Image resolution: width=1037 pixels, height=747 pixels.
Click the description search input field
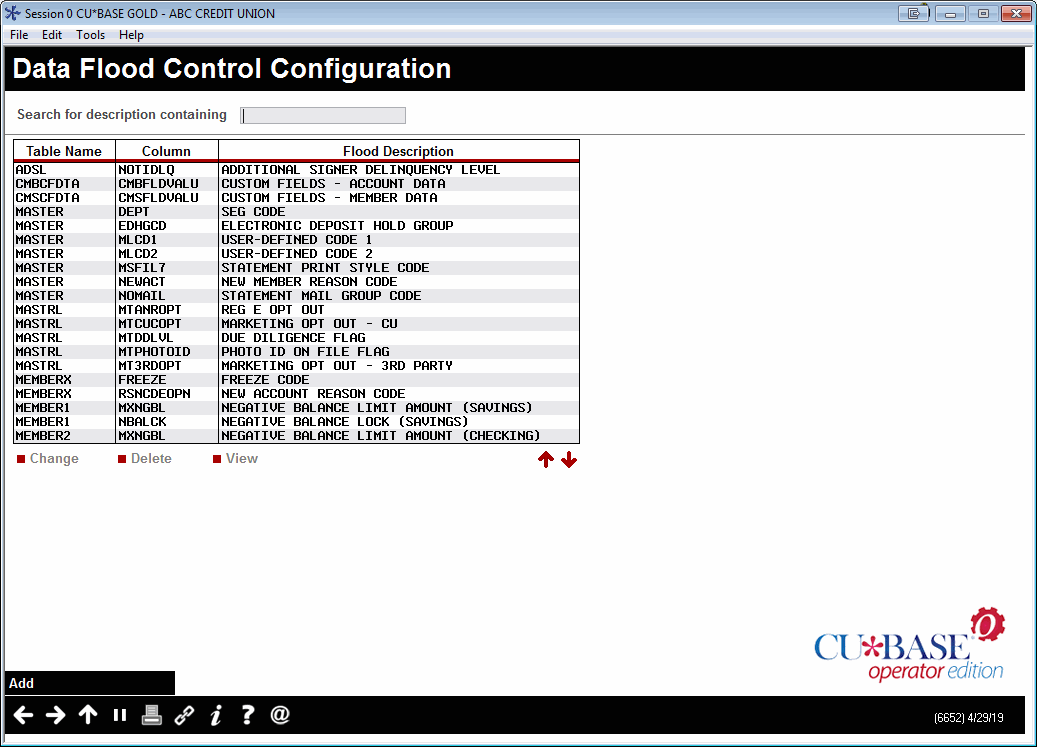click(323, 116)
